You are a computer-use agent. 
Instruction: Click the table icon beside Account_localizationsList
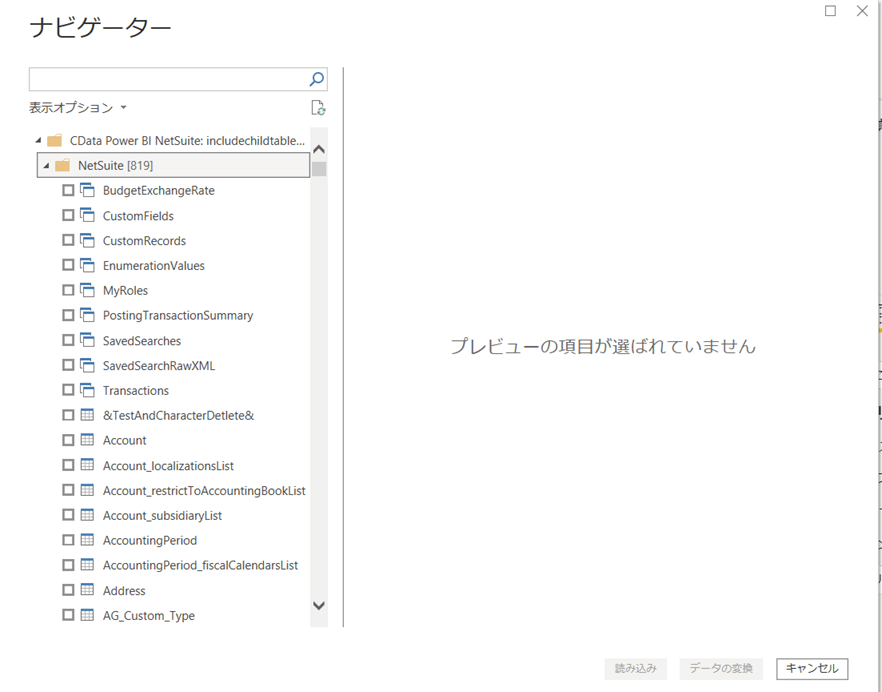pos(87,465)
